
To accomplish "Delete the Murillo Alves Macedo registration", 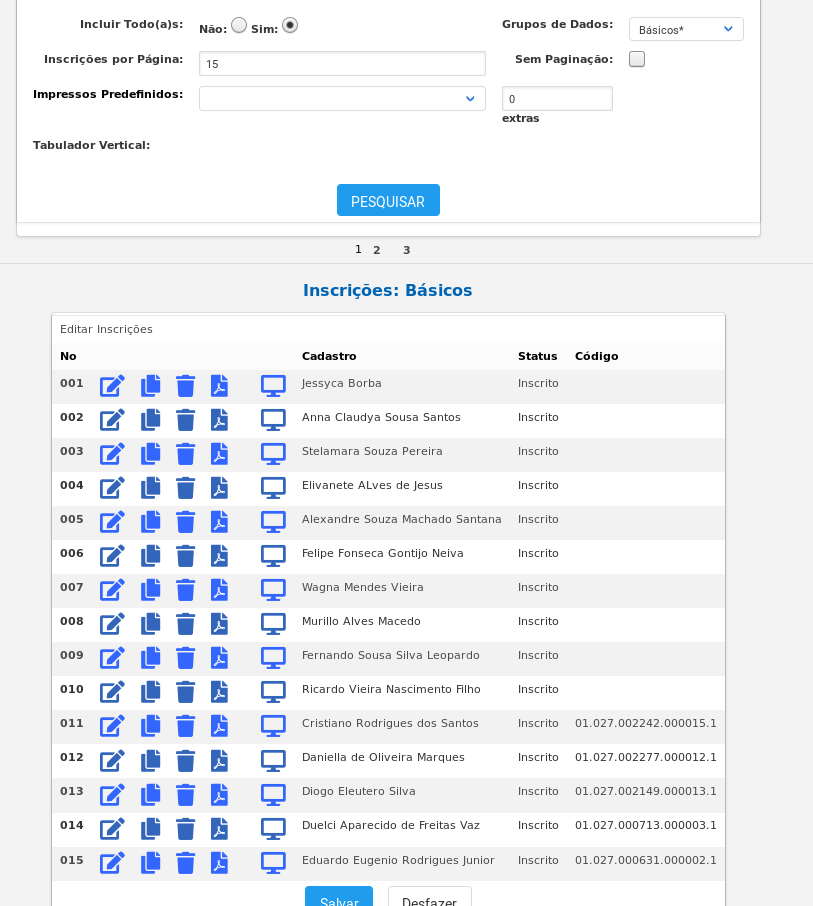I will pos(185,624).
